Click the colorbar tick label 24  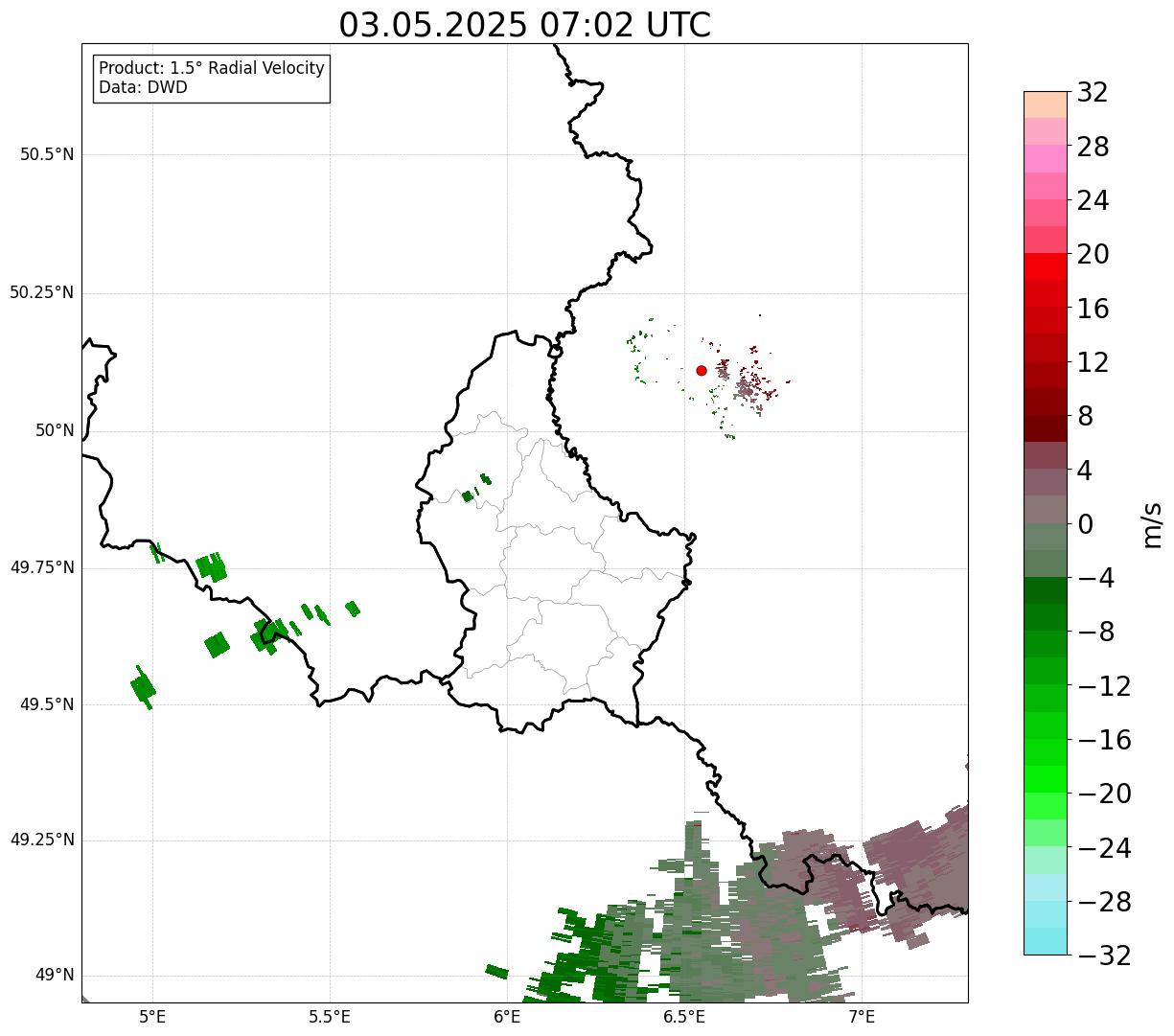click(x=1093, y=200)
